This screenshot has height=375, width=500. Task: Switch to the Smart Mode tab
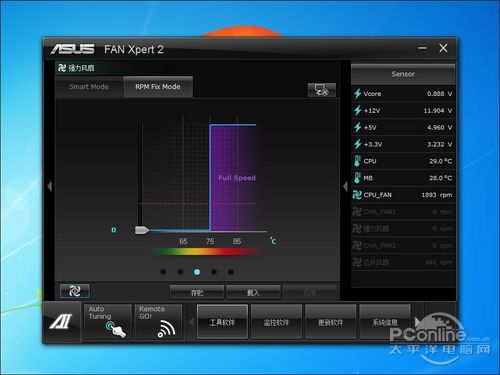point(89,87)
